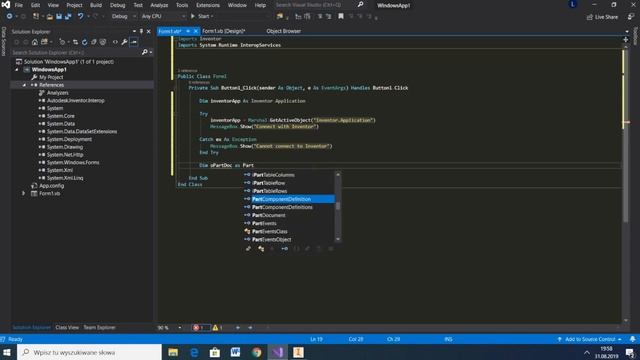Switch to the Object Browser tab
The width and height of the screenshot is (640, 360).
coord(284,31)
